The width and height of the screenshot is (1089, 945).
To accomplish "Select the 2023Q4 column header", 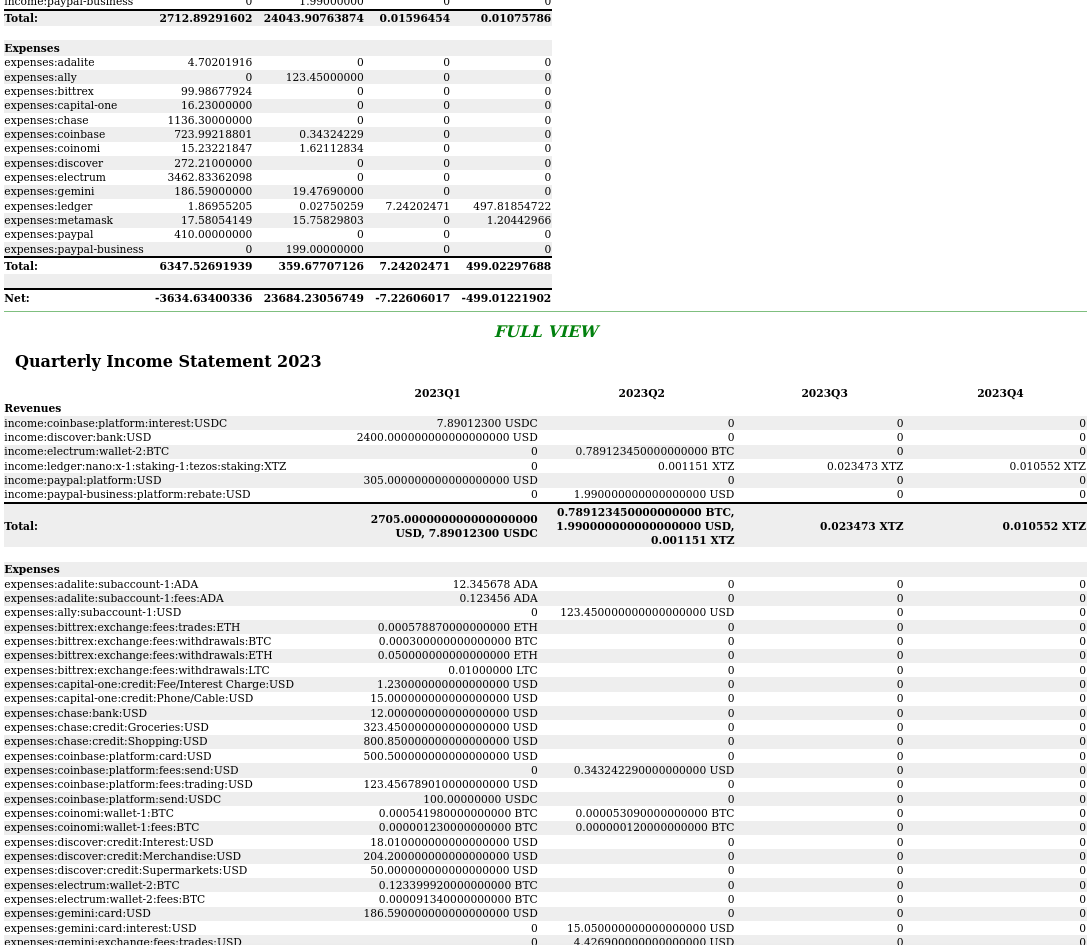I will (1000, 394).
